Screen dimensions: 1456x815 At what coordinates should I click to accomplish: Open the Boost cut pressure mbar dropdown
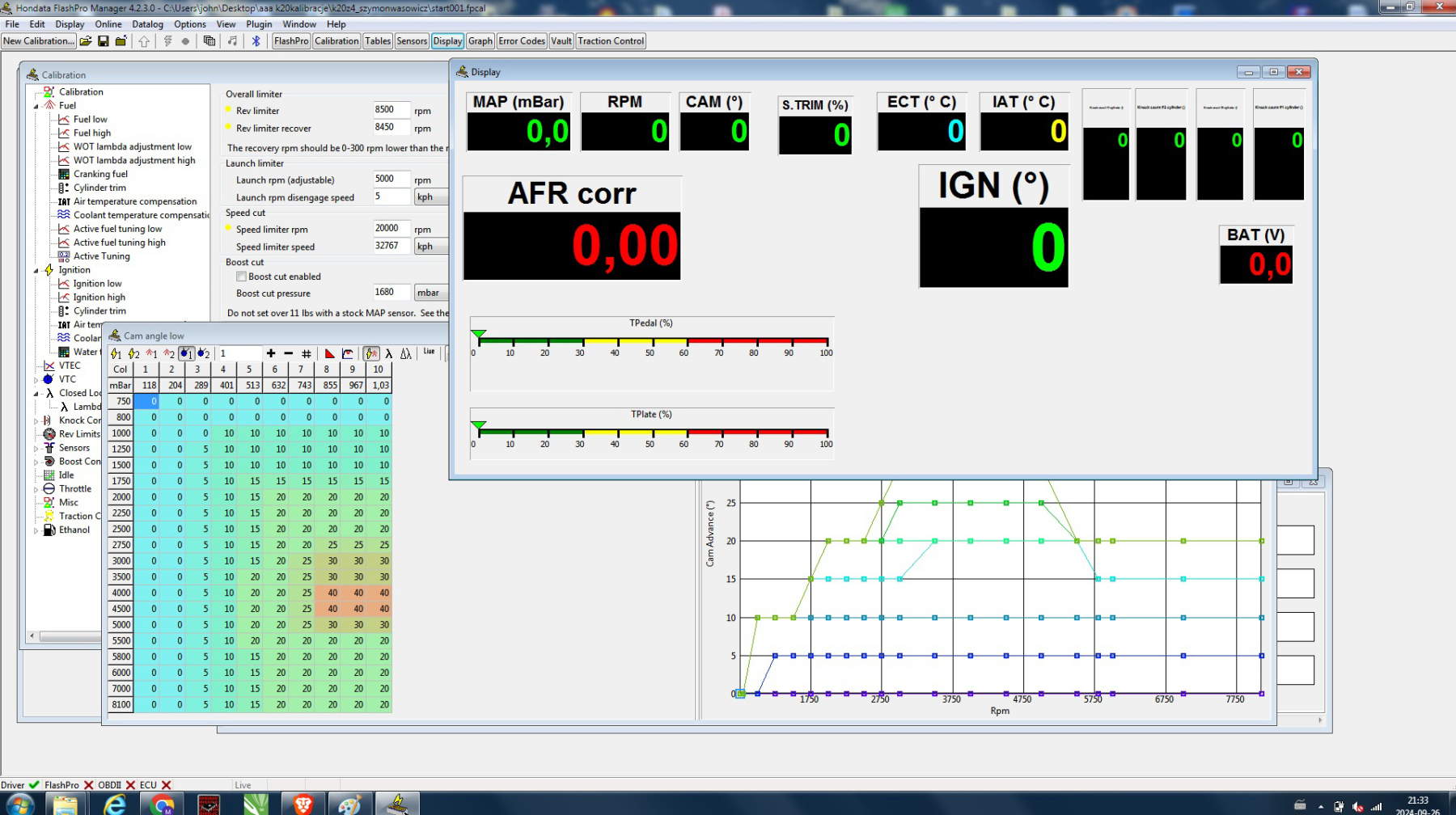[430, 293]
